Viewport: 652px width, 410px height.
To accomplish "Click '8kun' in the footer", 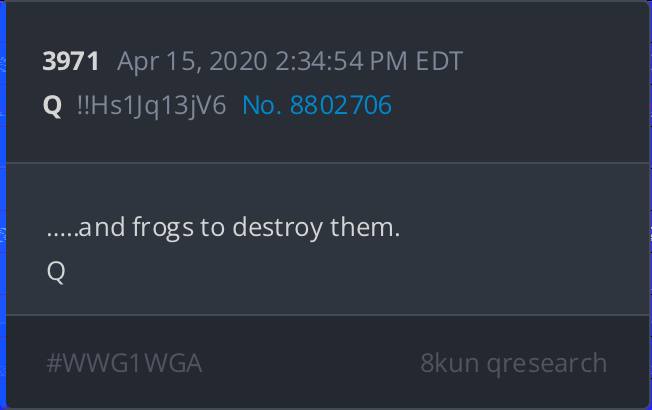I will (449, 363).
